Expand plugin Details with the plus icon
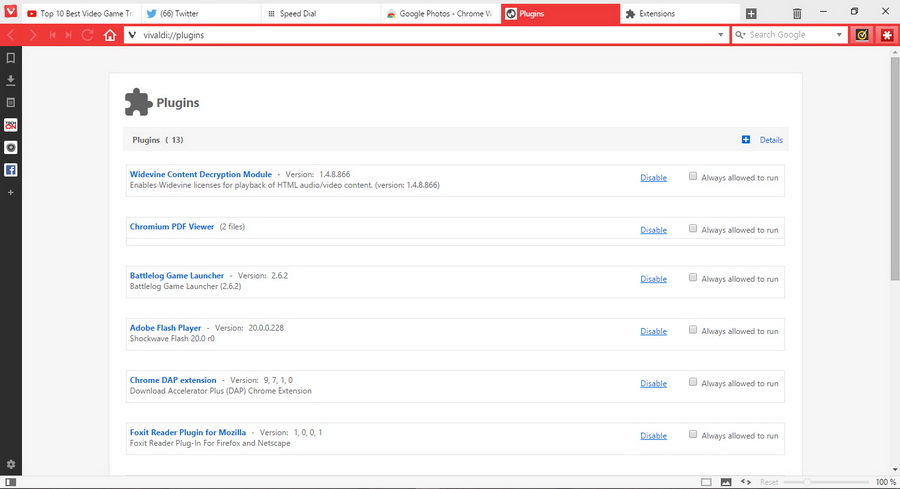The height and width of the screenshot is (489, 900). coord(746,140)
